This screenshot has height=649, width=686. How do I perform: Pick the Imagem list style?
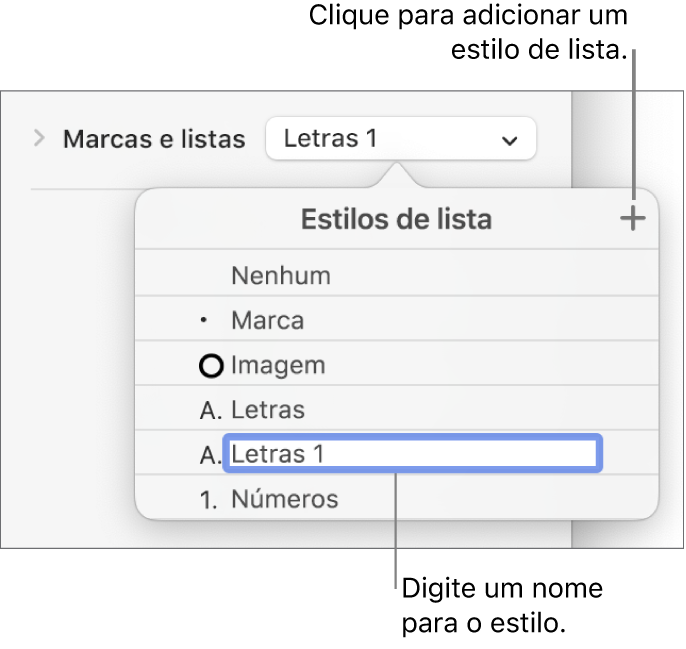click(278, 366)
